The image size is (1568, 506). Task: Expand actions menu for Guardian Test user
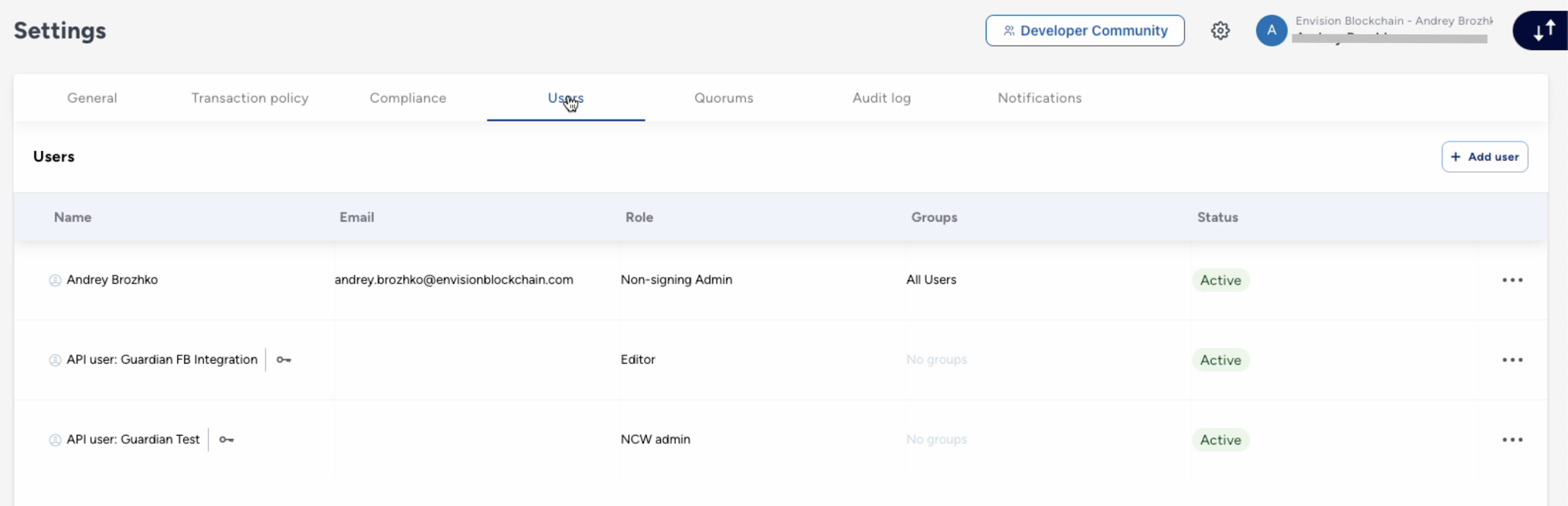tap(1512, 440)
